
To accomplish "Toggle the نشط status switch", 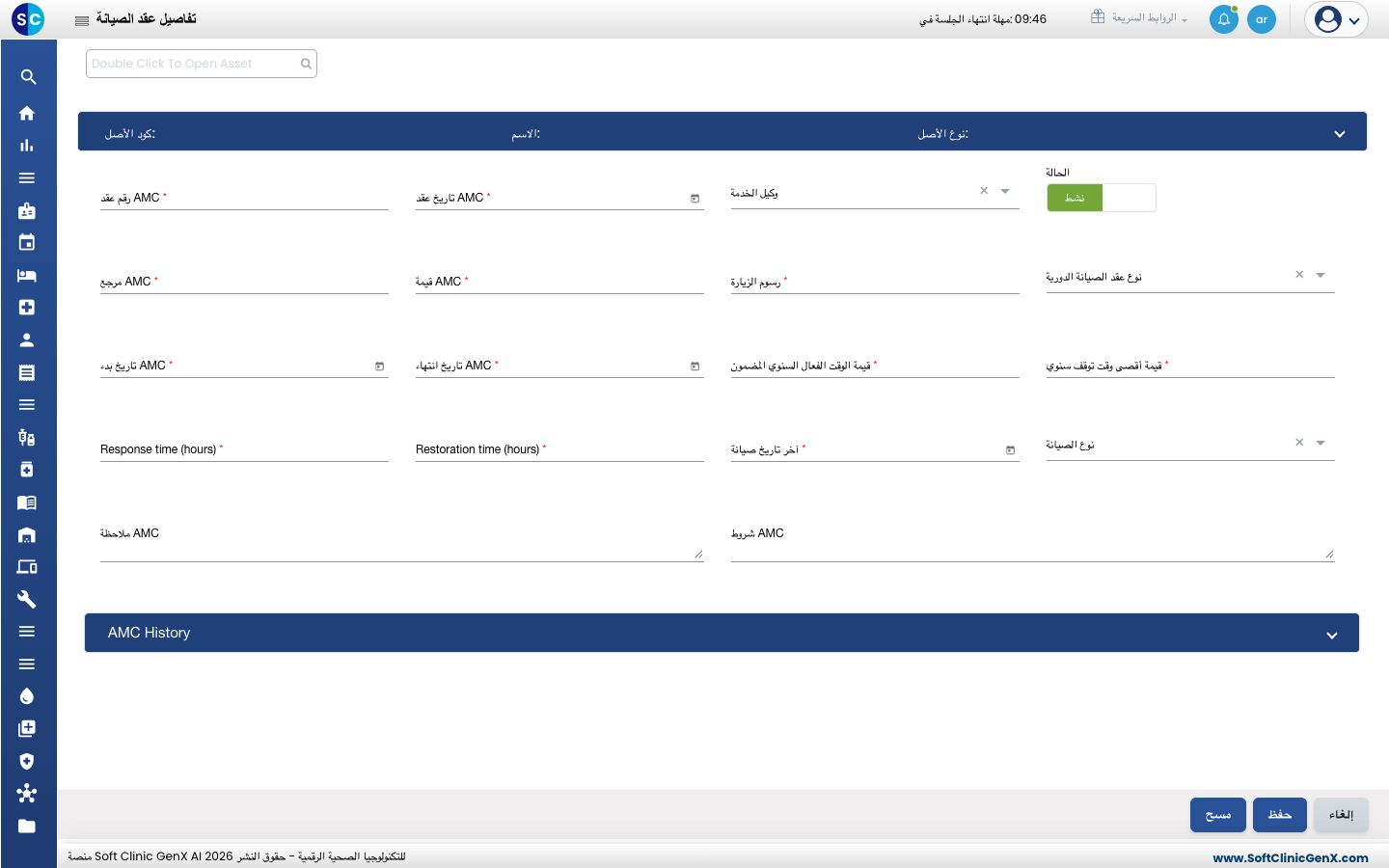I will [1102, 198].
